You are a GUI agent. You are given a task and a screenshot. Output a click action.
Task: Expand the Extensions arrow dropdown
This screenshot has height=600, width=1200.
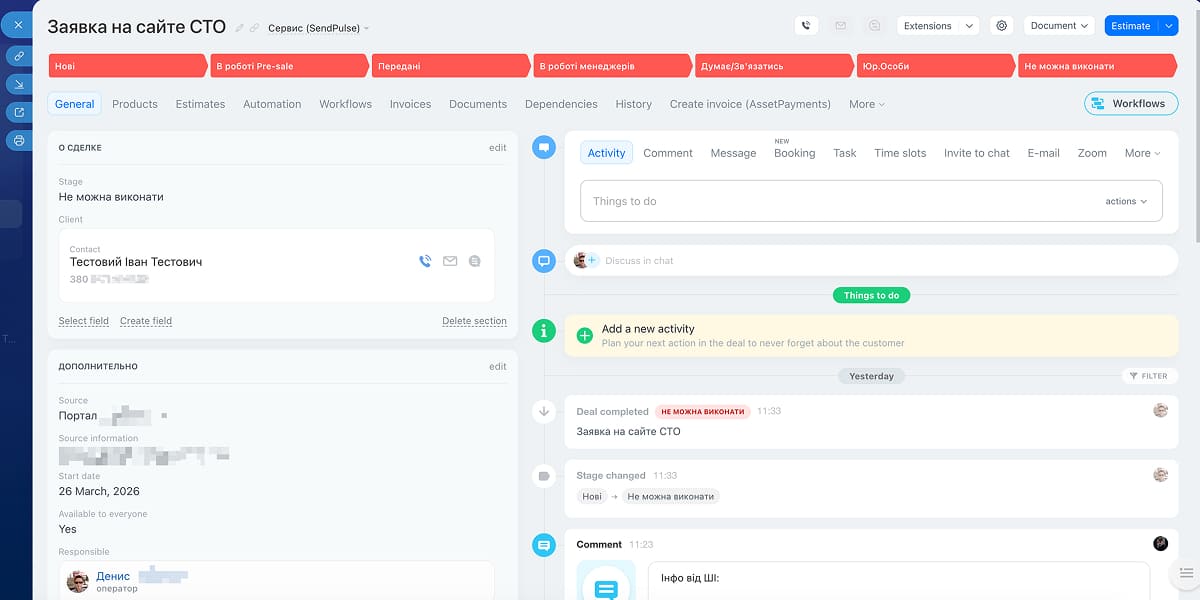point(968,26)
